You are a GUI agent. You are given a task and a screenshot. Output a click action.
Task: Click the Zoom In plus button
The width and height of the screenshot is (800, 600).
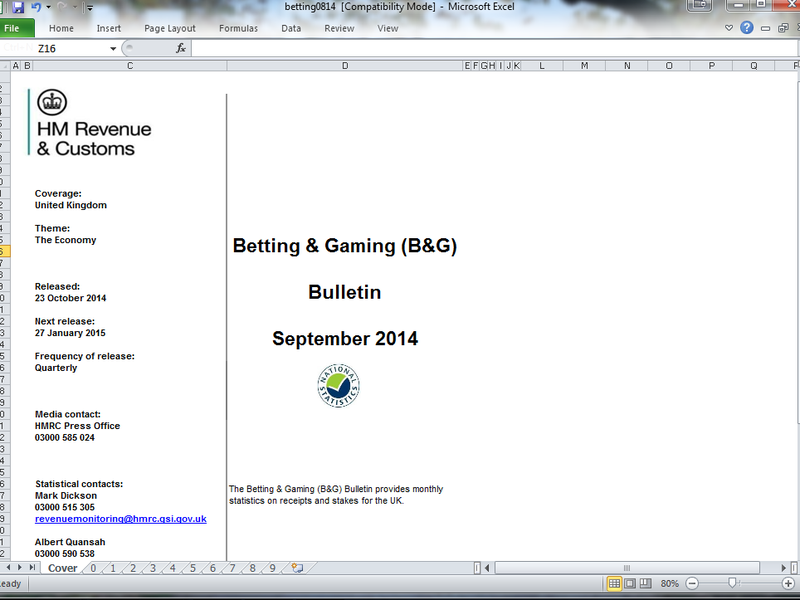tap(789, 583)
